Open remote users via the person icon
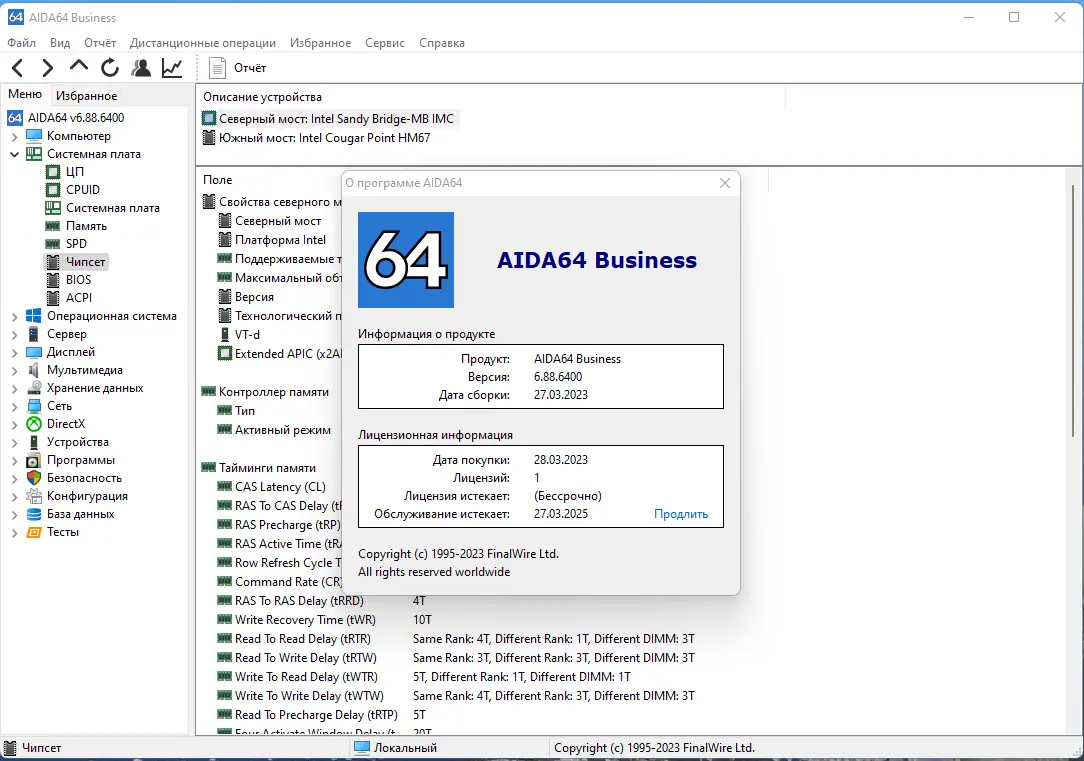Viewport: 1084px width, 761px height. 141,68
